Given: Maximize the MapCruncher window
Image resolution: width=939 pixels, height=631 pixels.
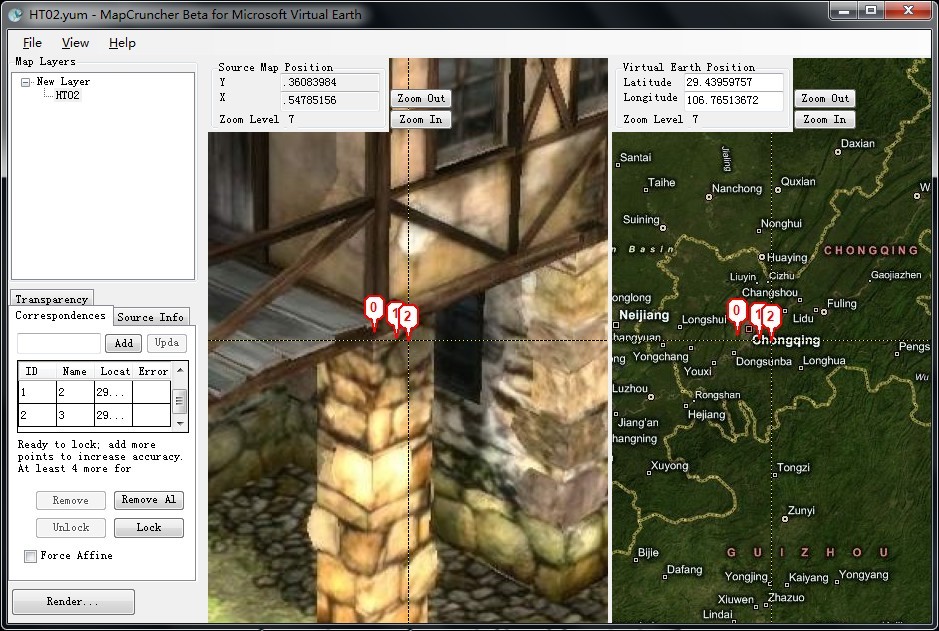Looking at the screenshot, I should point(871,10).
